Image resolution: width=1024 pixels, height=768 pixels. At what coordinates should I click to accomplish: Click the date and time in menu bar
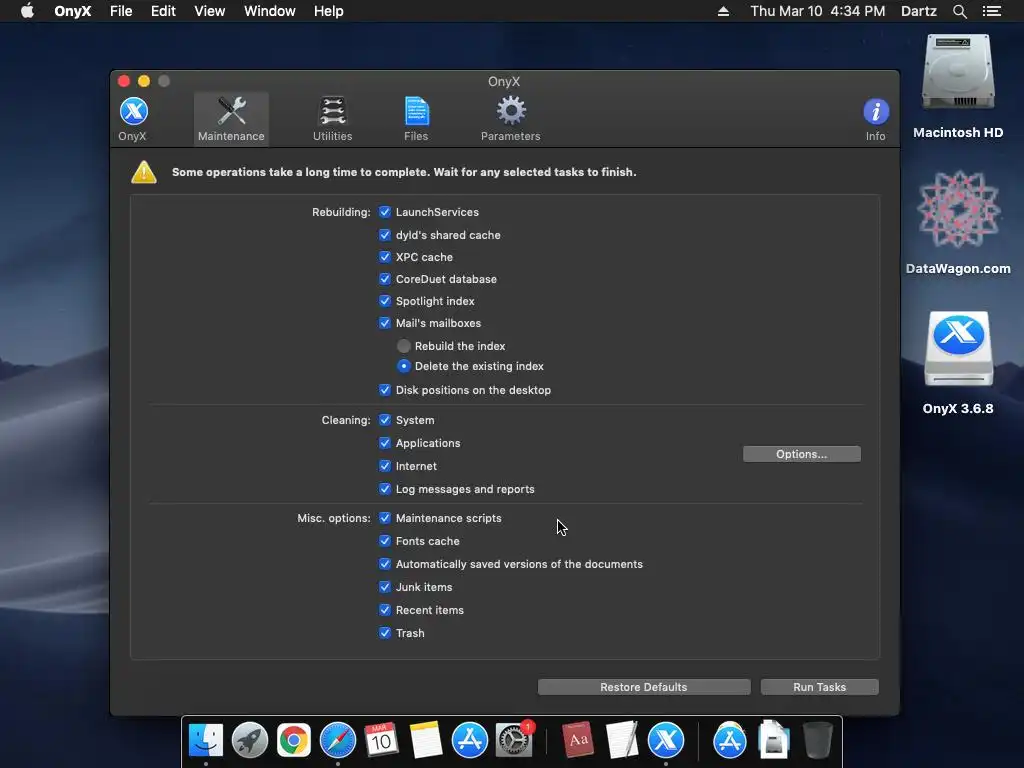click(x=818, y=11)
